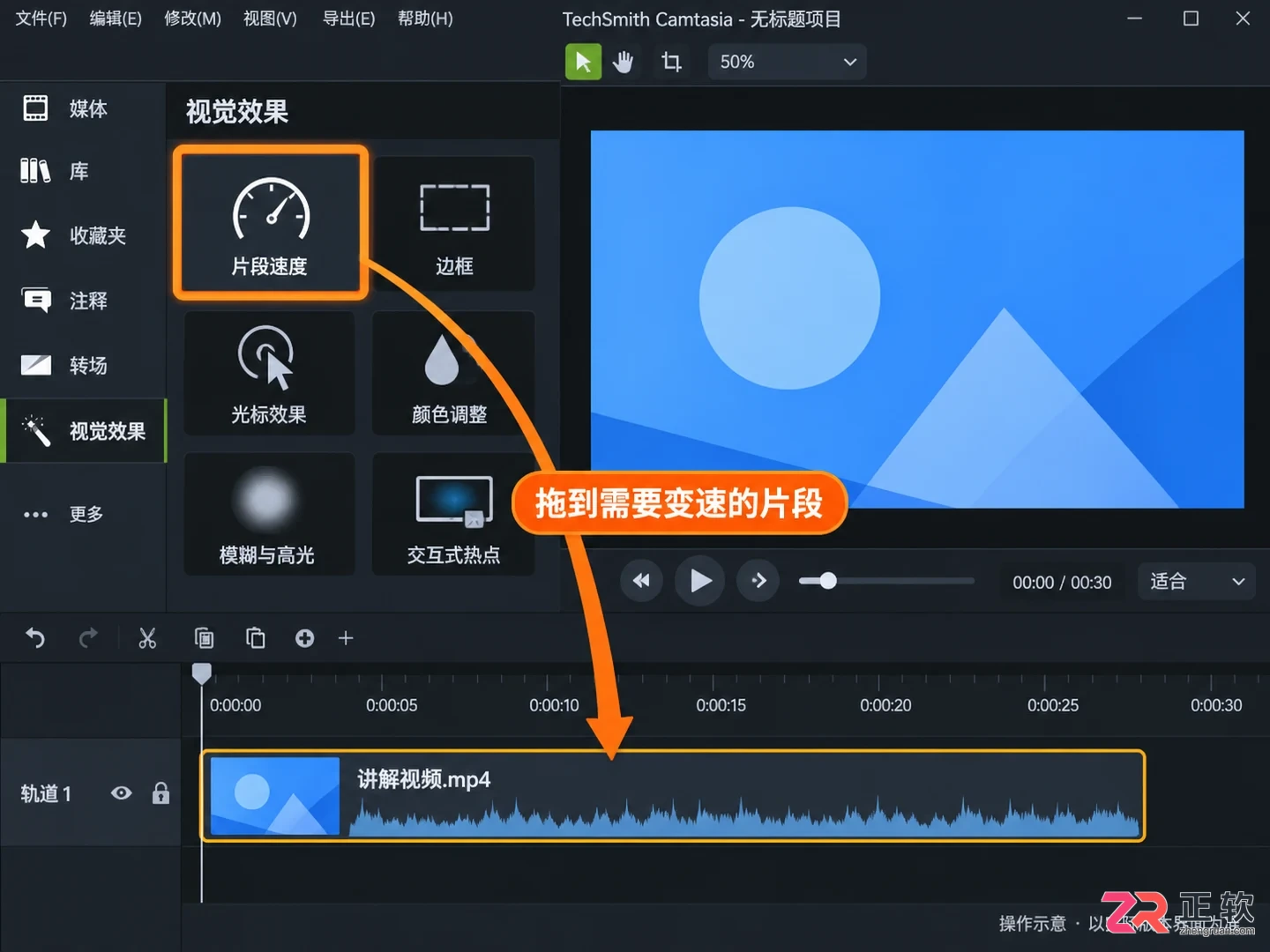Open the 媒体 media bin tab
Screen dimensions: 1270x952
[83, 108]
